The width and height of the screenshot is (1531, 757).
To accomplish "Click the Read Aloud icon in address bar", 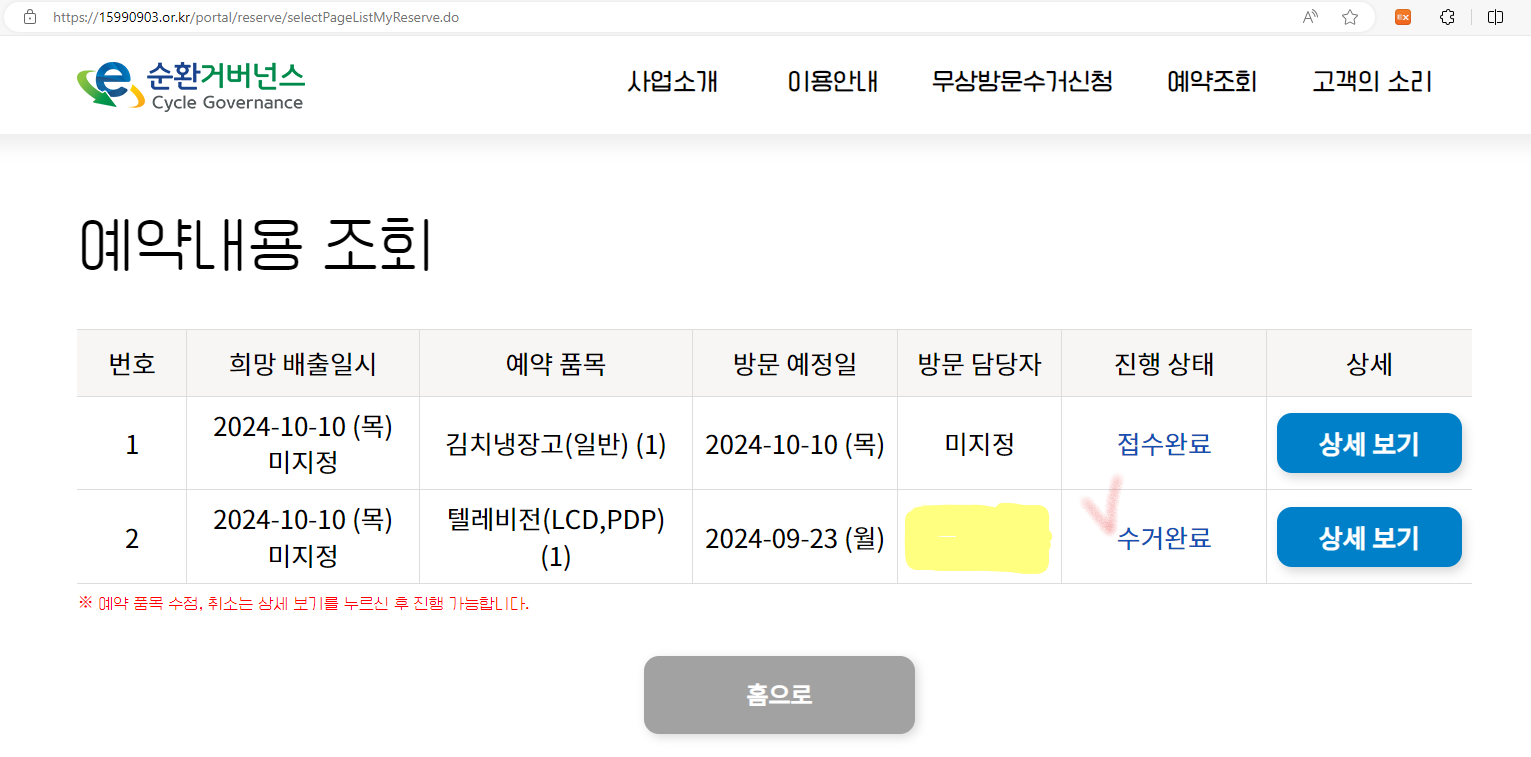I will (1310, 17).
